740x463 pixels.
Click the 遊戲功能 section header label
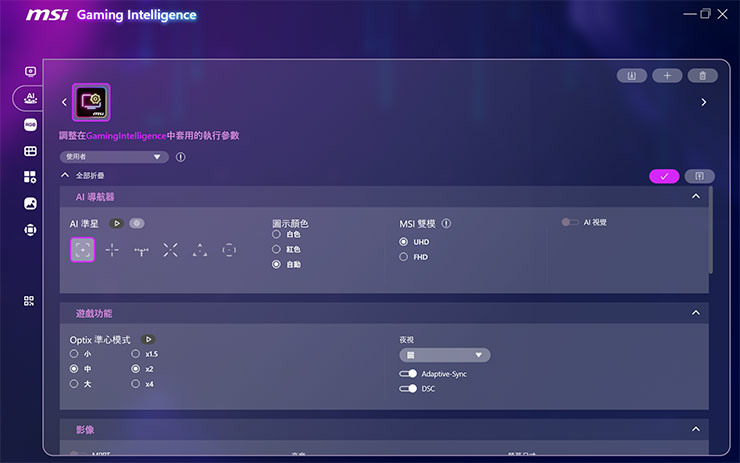click(94, 313)
